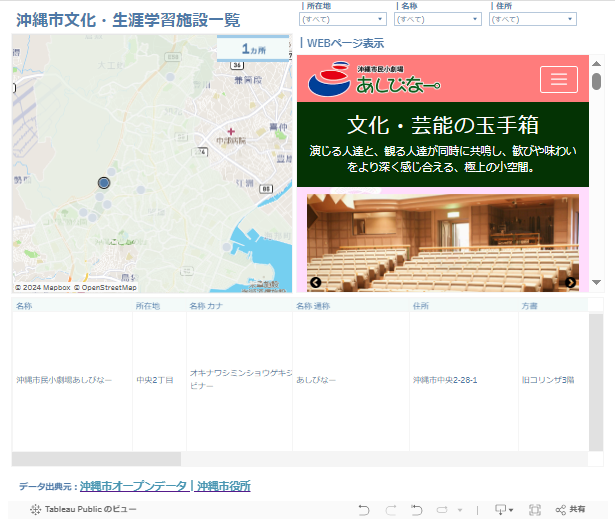This screenshot has width=615, height=531.
Task: Open the 沖縄市オープンデータ | 沖縄市役所 link
Action: 165,486
